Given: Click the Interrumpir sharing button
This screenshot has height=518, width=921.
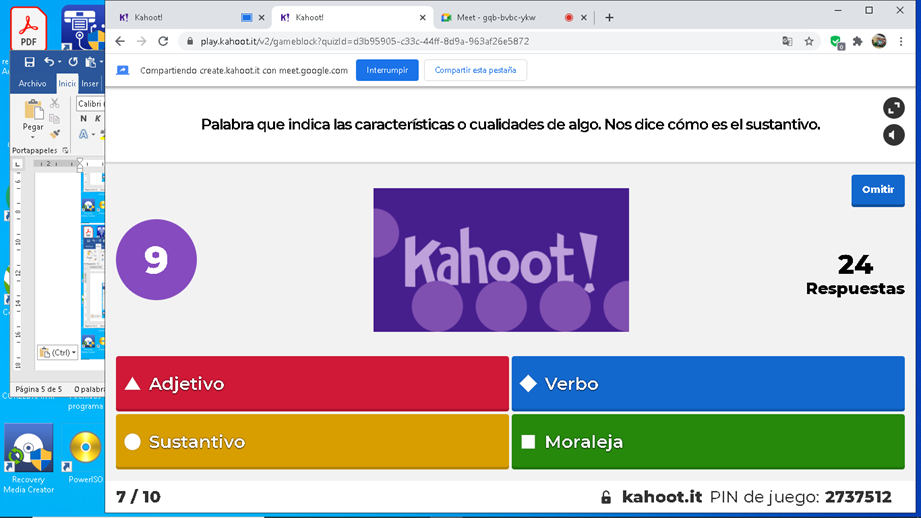Looking at the screenshot, I should (x=387, y=70).
